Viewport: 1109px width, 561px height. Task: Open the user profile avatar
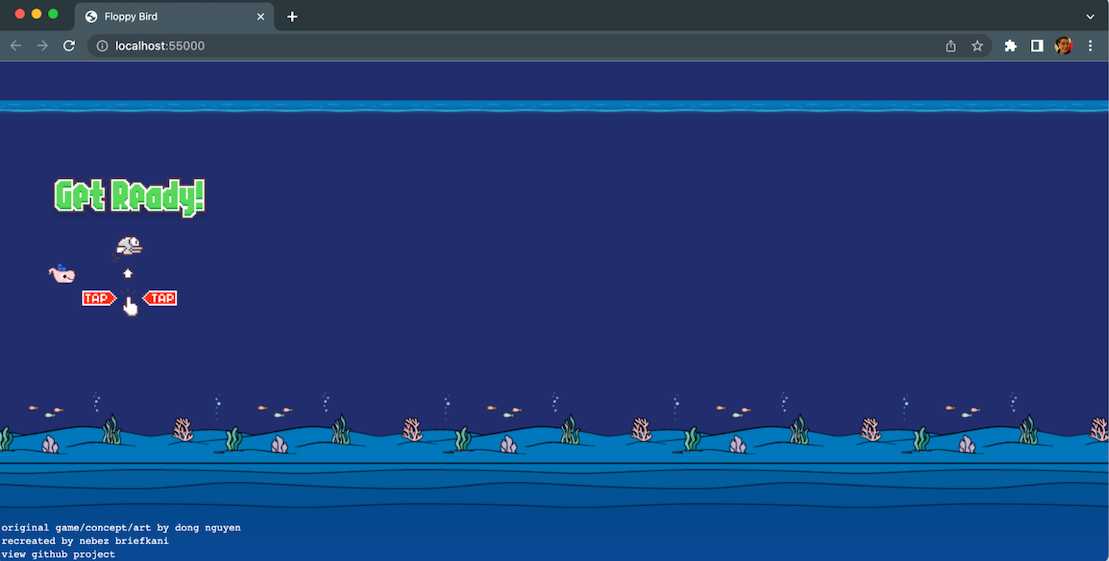pos(1063,46)
